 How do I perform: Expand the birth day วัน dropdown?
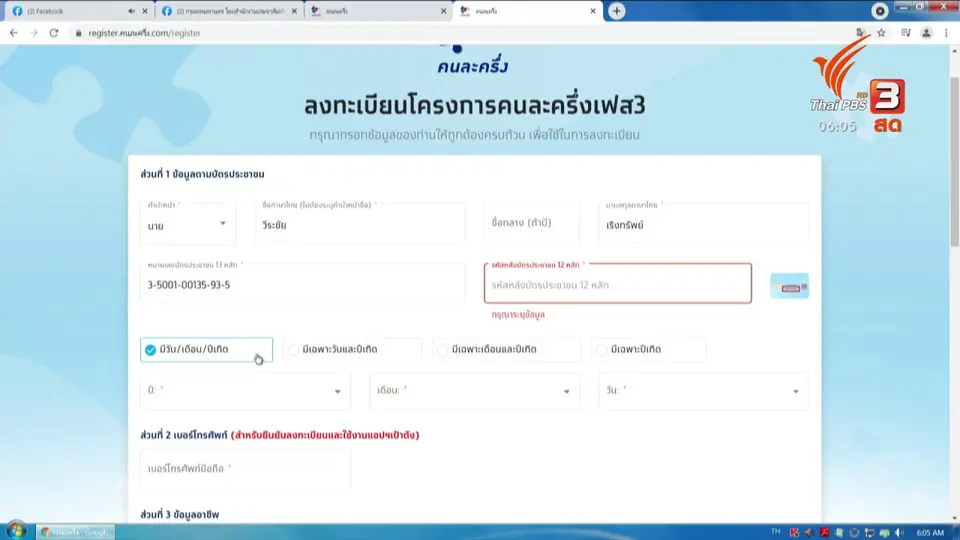point(703,391)
